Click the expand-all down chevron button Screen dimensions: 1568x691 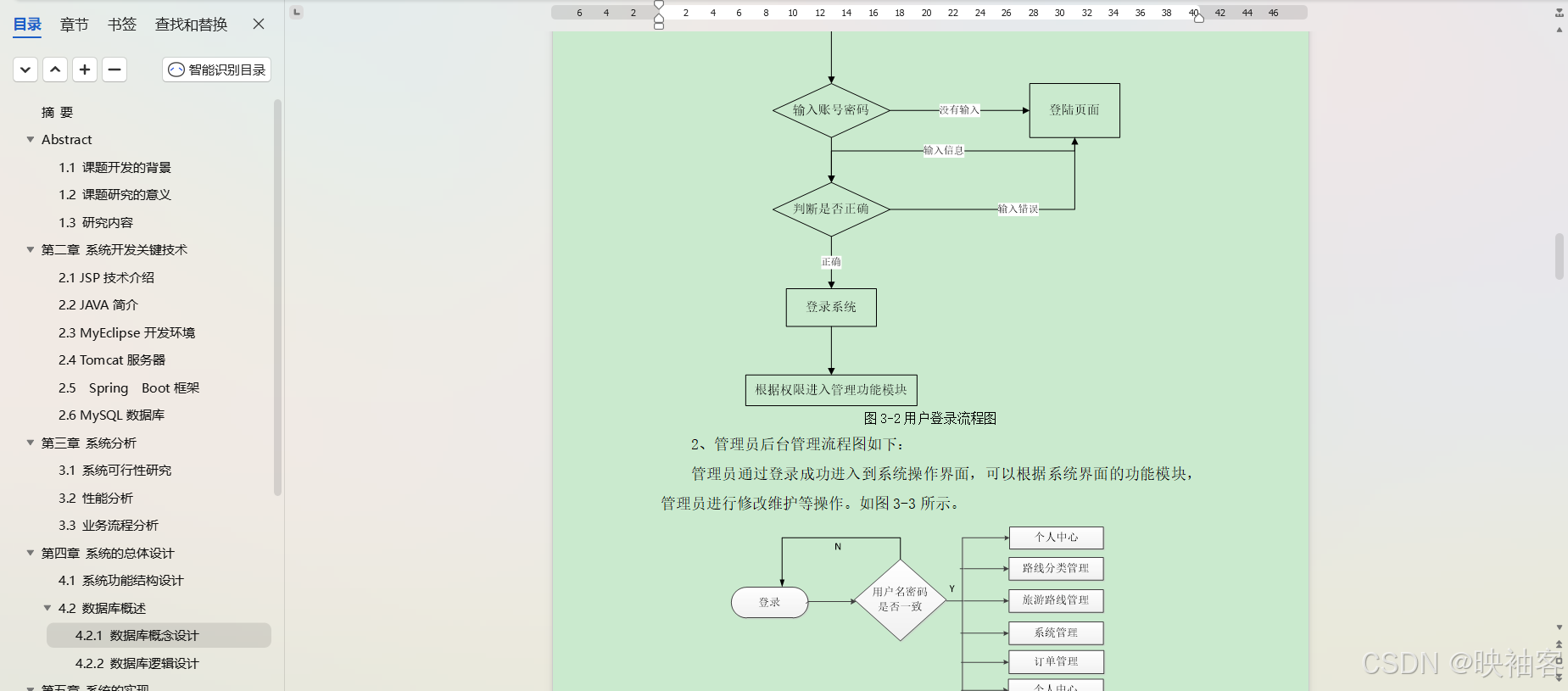pos(25,70)
